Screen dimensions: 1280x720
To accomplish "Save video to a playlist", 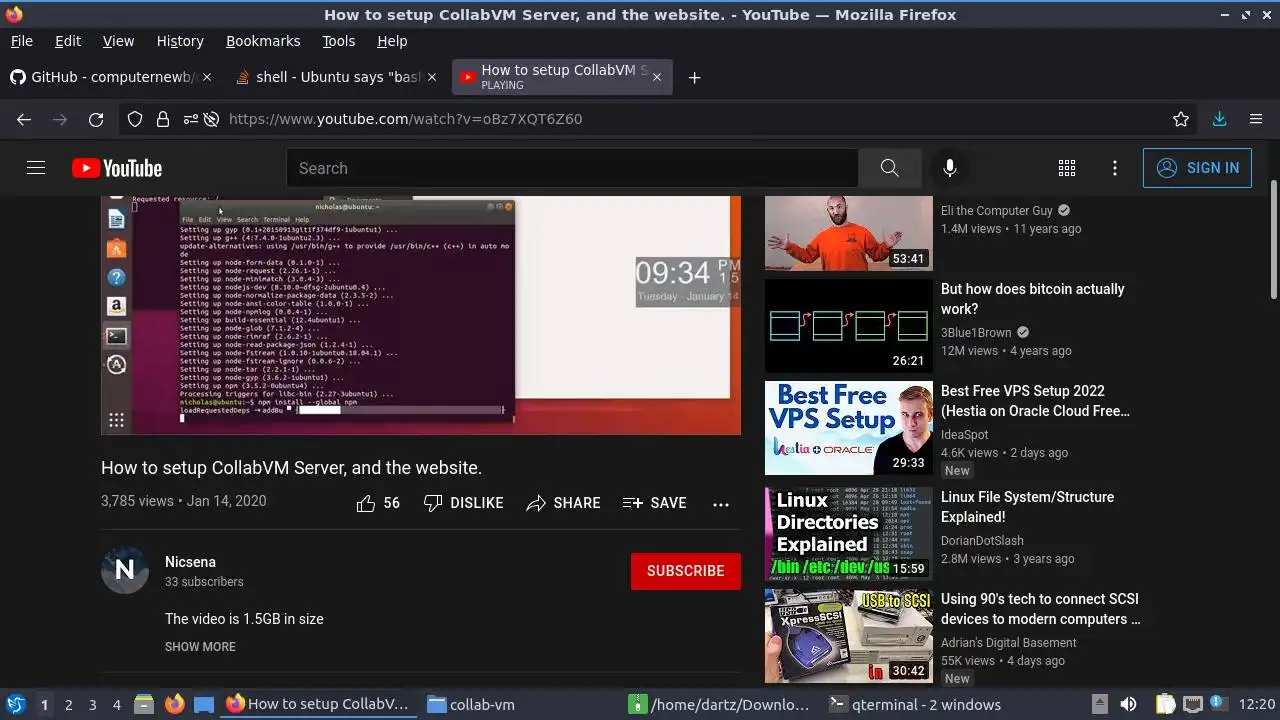I will pyautogui.click(x=654, y=503).
